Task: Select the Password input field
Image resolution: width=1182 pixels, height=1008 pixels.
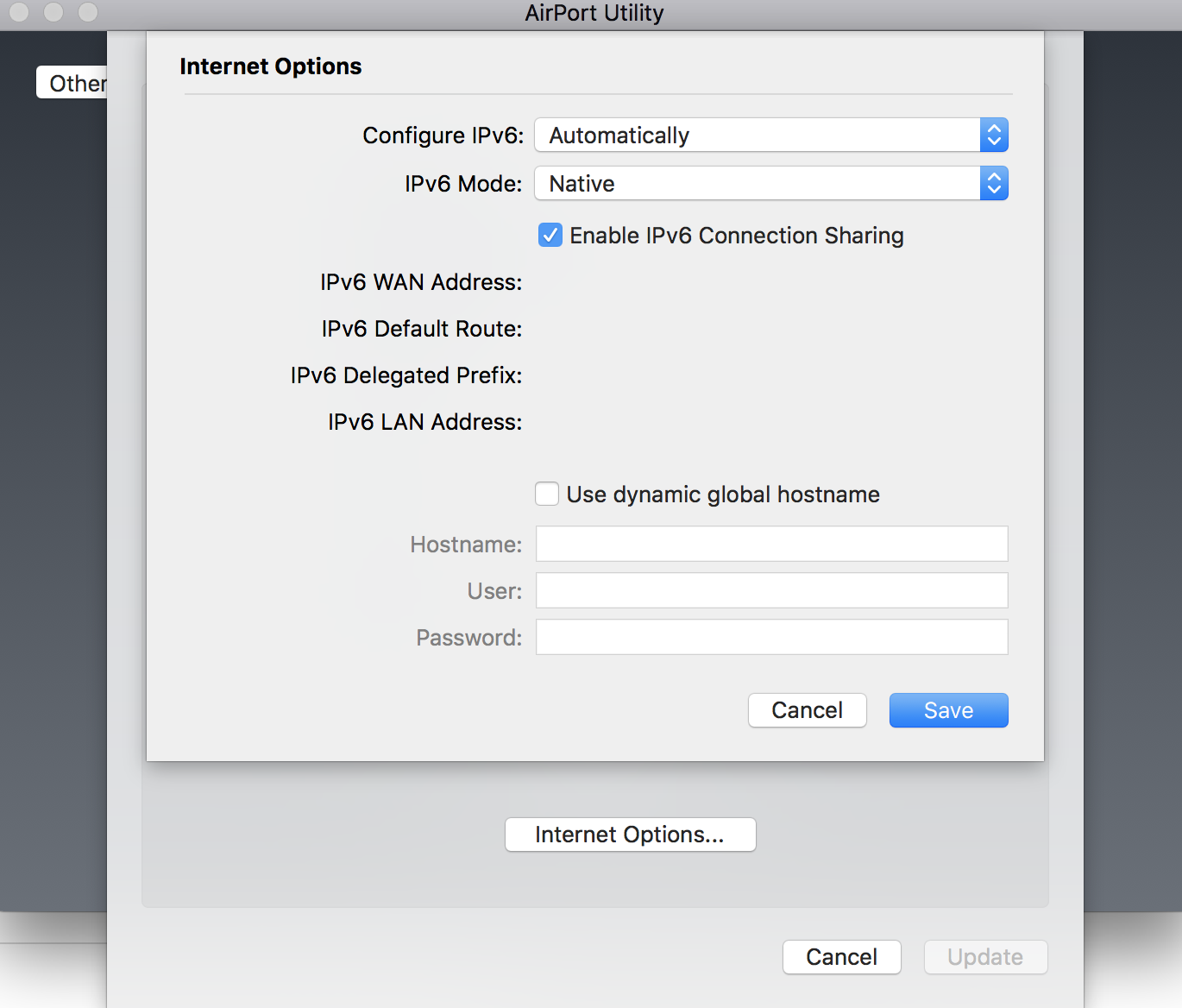Action: click(772, 637)
